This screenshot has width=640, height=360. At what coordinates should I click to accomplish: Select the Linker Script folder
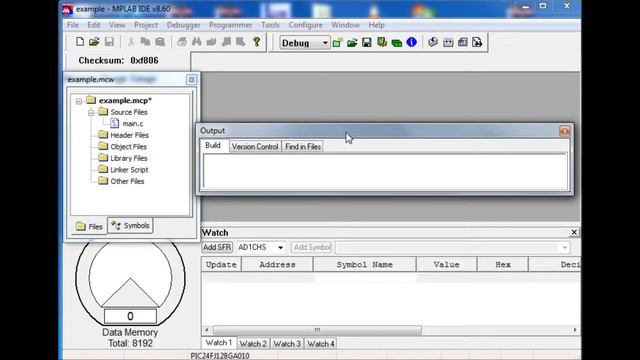click(x=129, y=170)
